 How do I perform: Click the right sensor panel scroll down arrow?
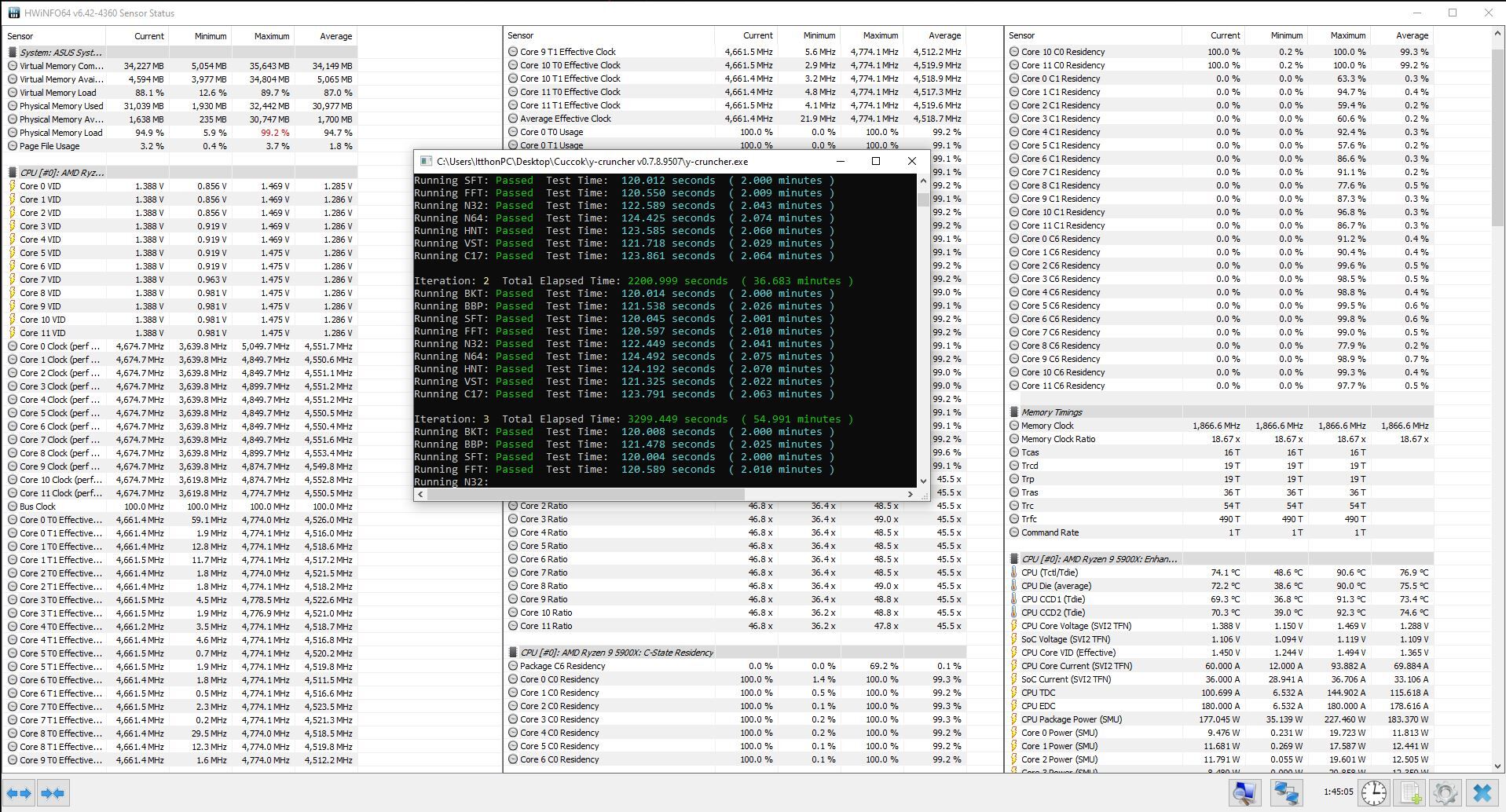point(1497,766)
